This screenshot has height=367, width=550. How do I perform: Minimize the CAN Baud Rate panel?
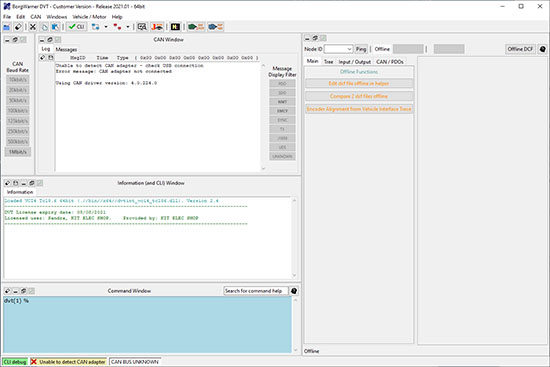(x=7, y=40)
